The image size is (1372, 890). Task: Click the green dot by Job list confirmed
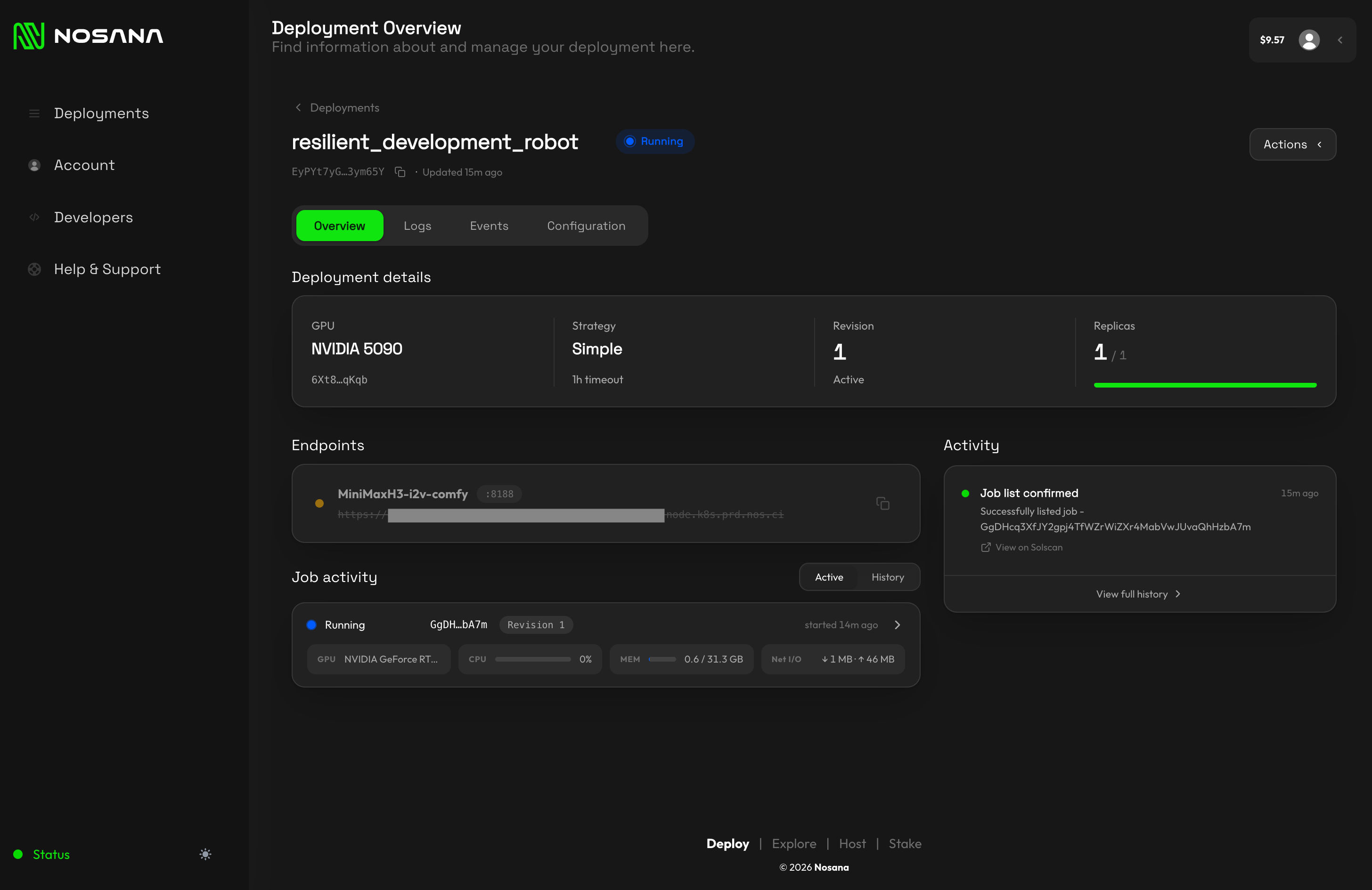(x=965, y=493)
